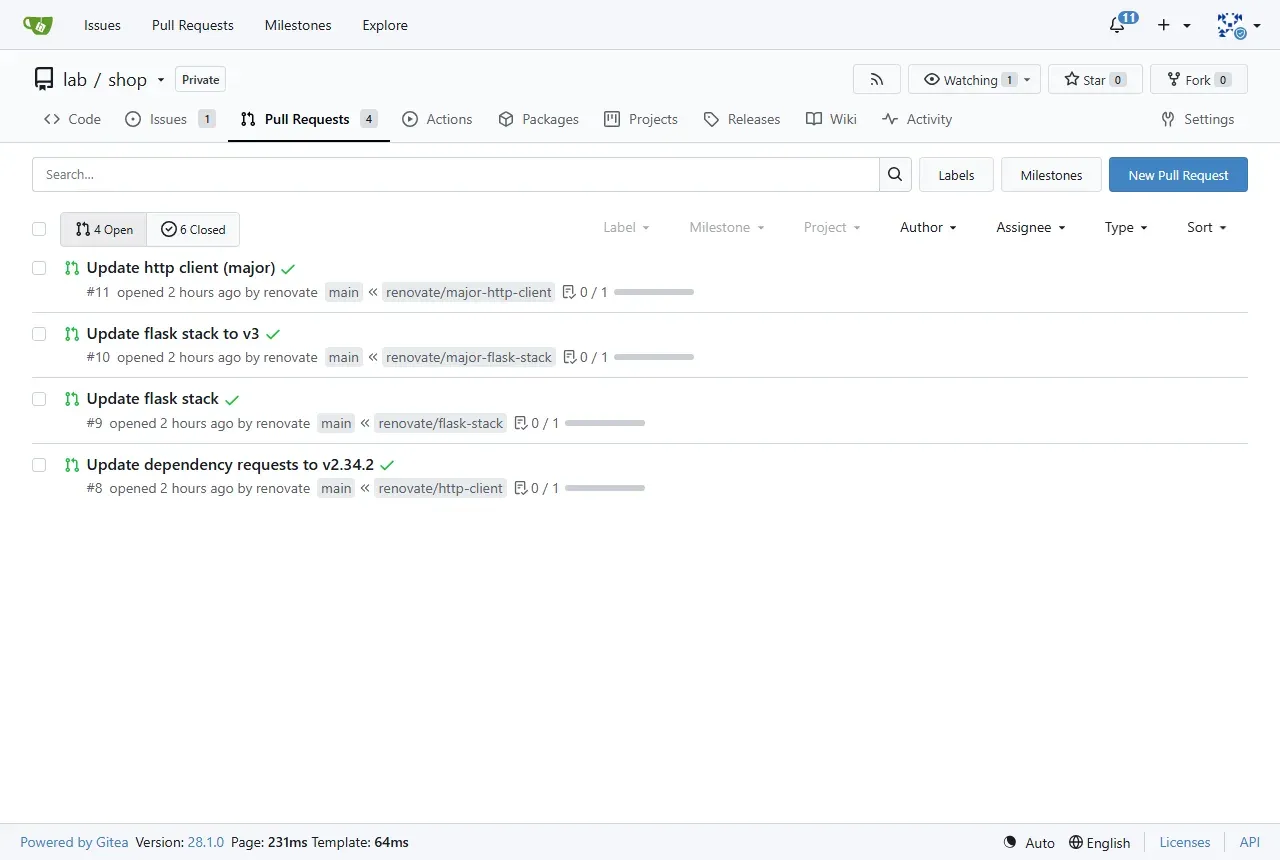Focus the pull request search field

pos(456,174)
